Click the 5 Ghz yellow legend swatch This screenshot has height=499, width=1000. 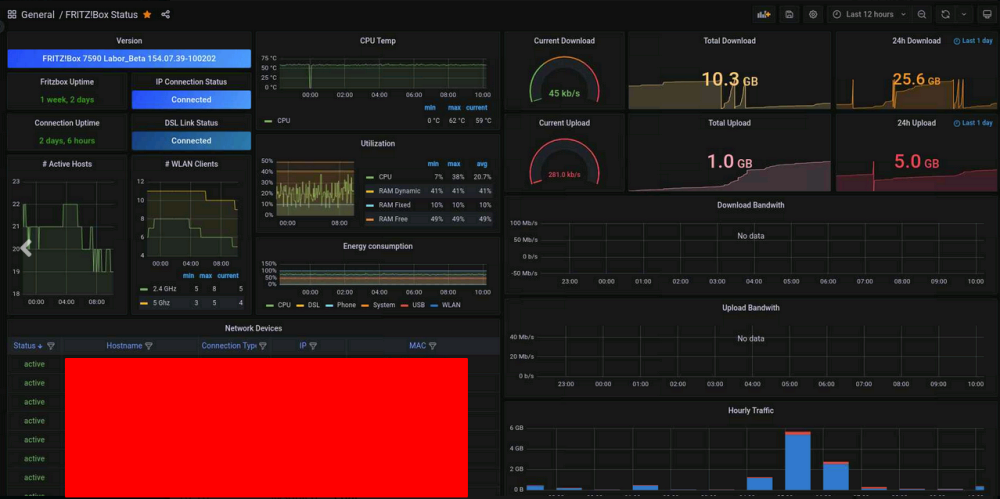144,303
